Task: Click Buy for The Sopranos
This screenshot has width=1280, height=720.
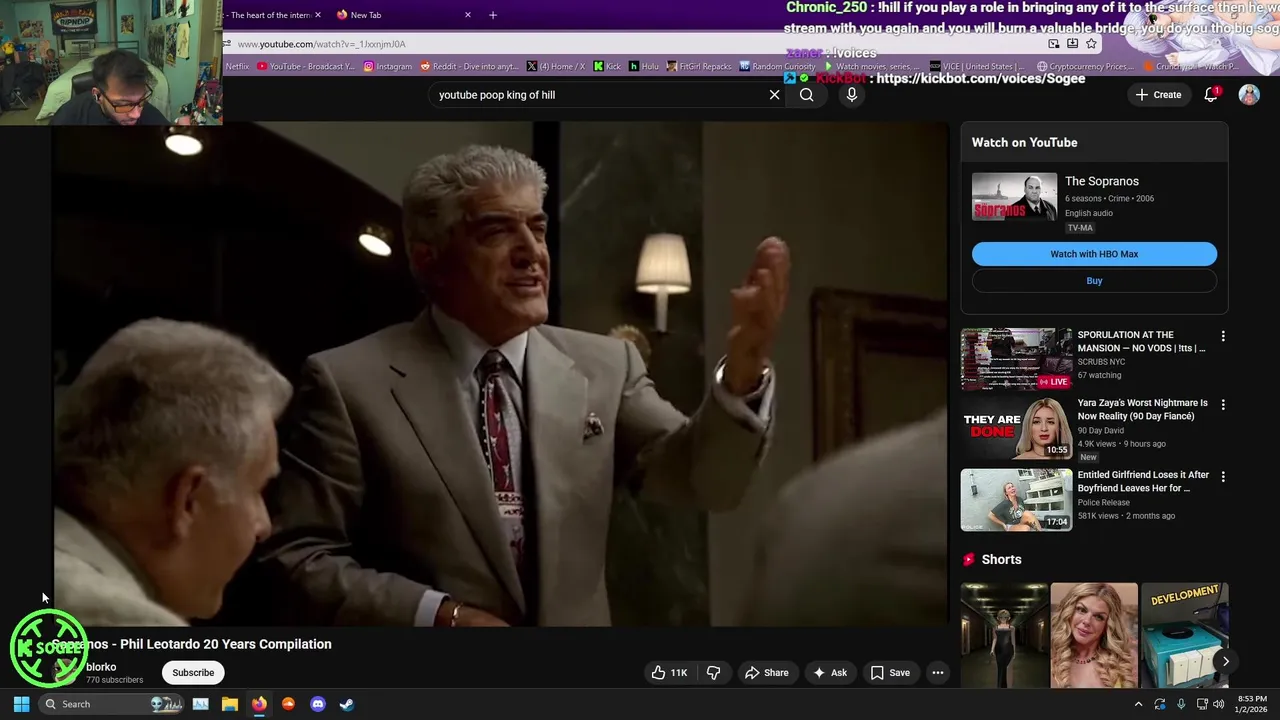Action: [1094, 281]
